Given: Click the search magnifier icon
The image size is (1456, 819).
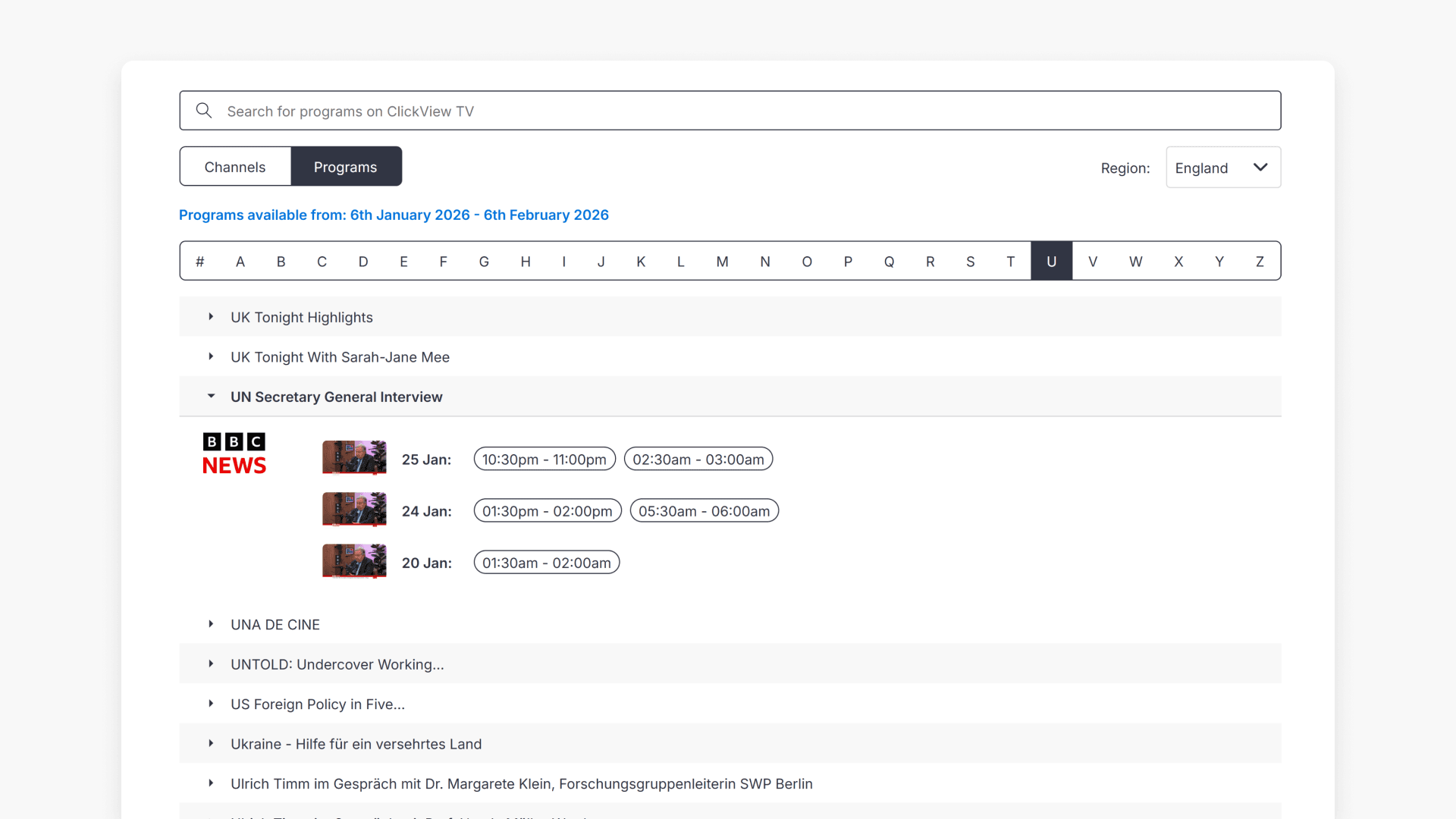Looking at the screenshot, I should coord(203,111).
